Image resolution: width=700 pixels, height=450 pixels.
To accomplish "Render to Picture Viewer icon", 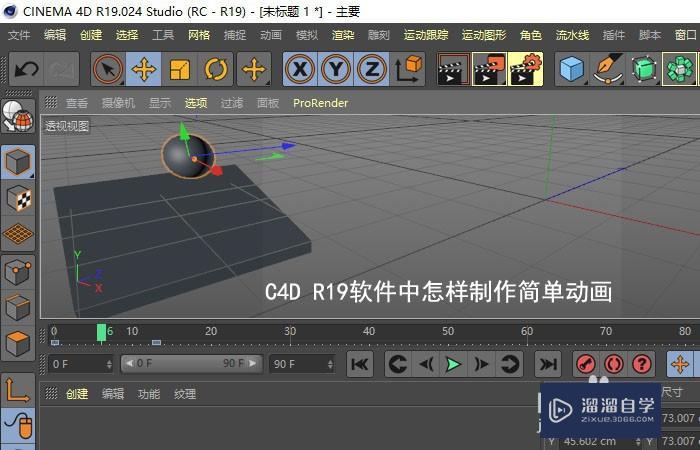I will coord(489,69).
